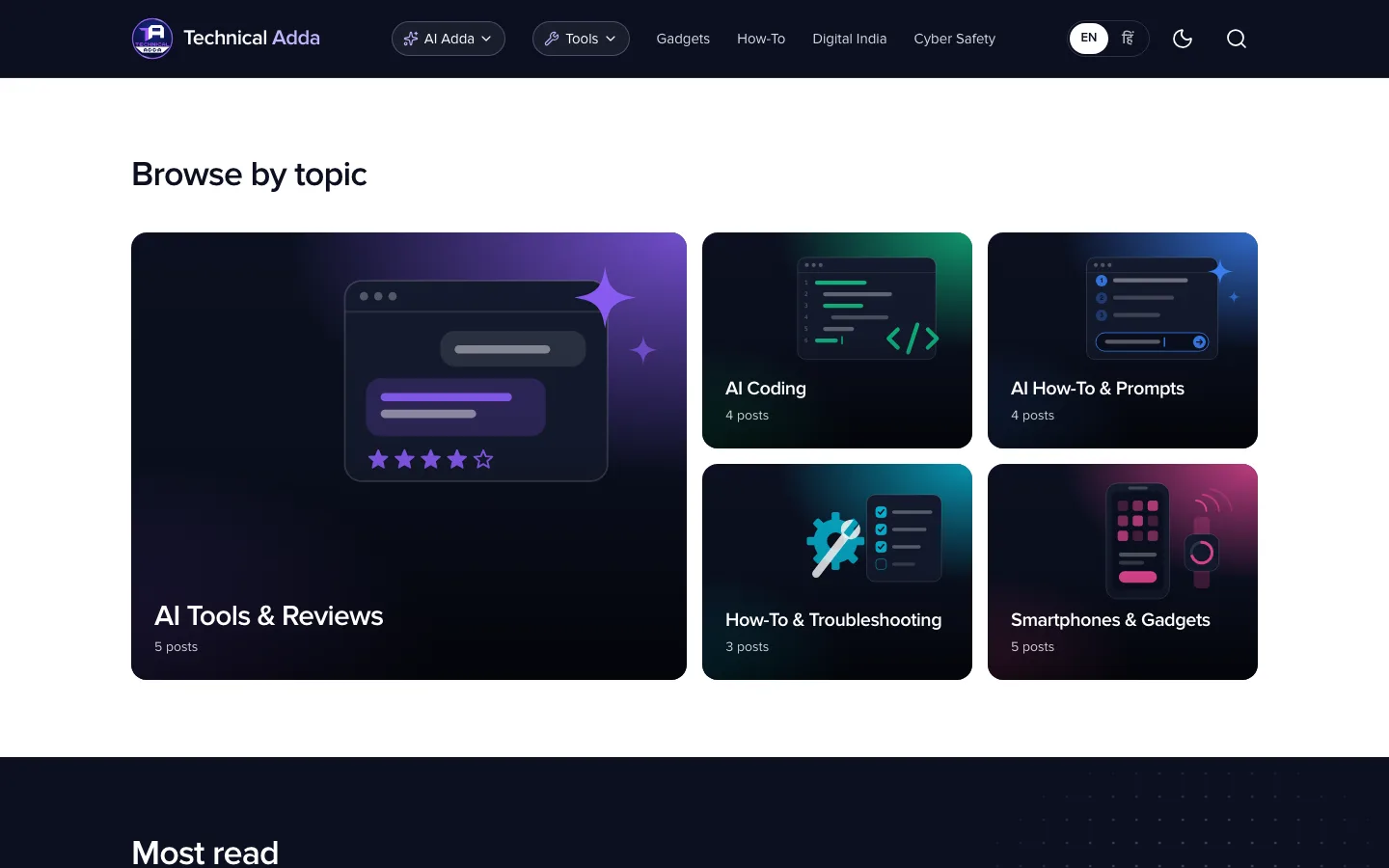Toggle dark mode with the moon icon
This screenshot has height=868, width=1389.
tap(1183, 39)
